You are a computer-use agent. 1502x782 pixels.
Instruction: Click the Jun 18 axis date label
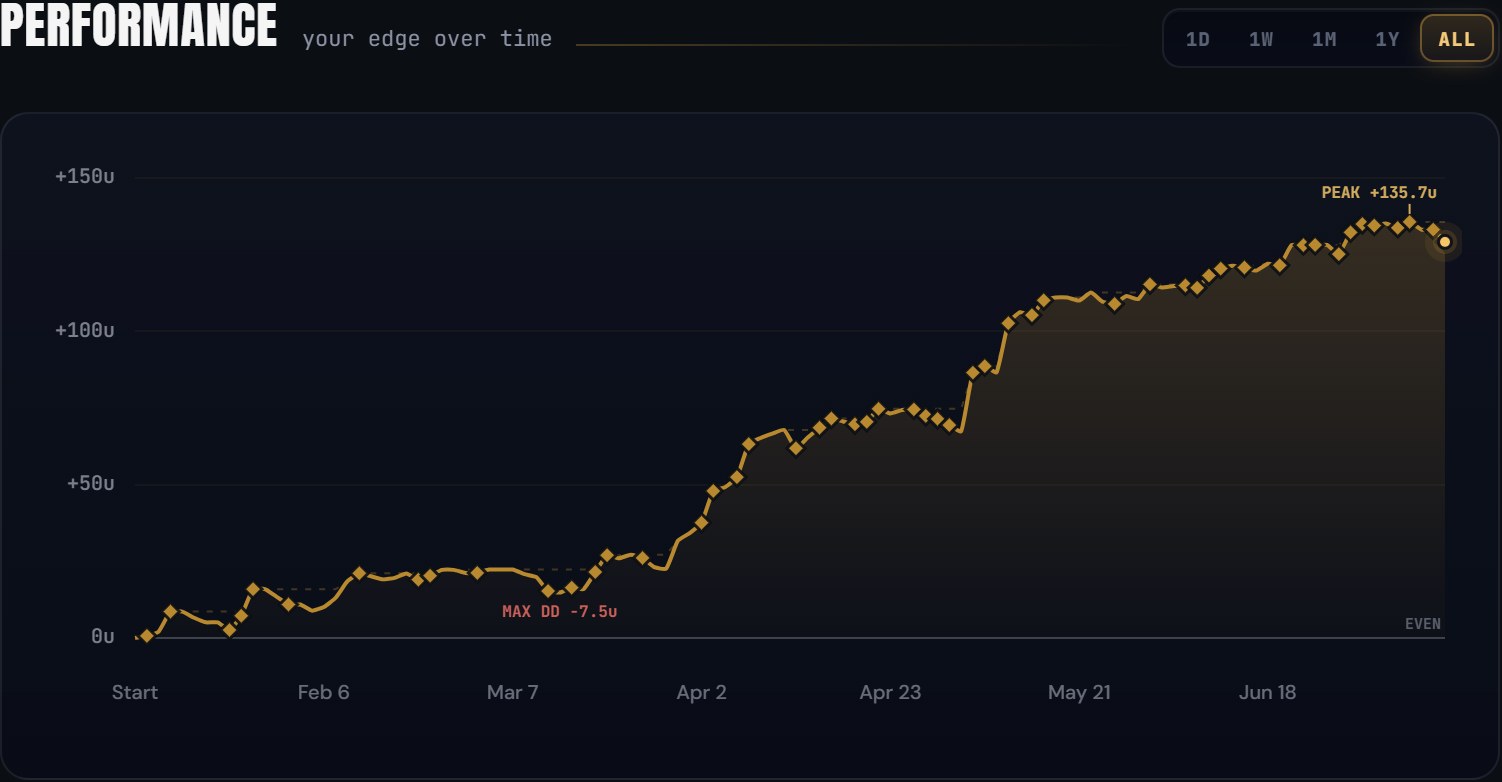point(1267,692)
